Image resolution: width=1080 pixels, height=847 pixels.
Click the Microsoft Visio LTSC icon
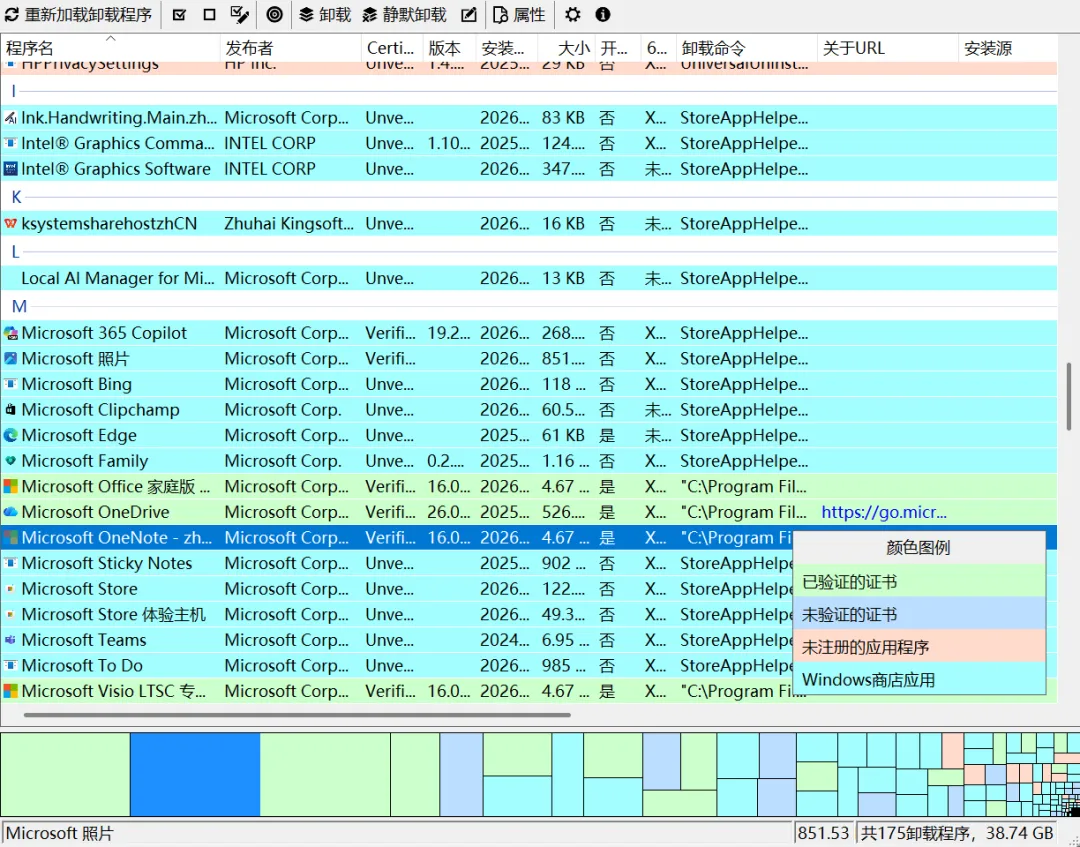(x=10, y=691)
